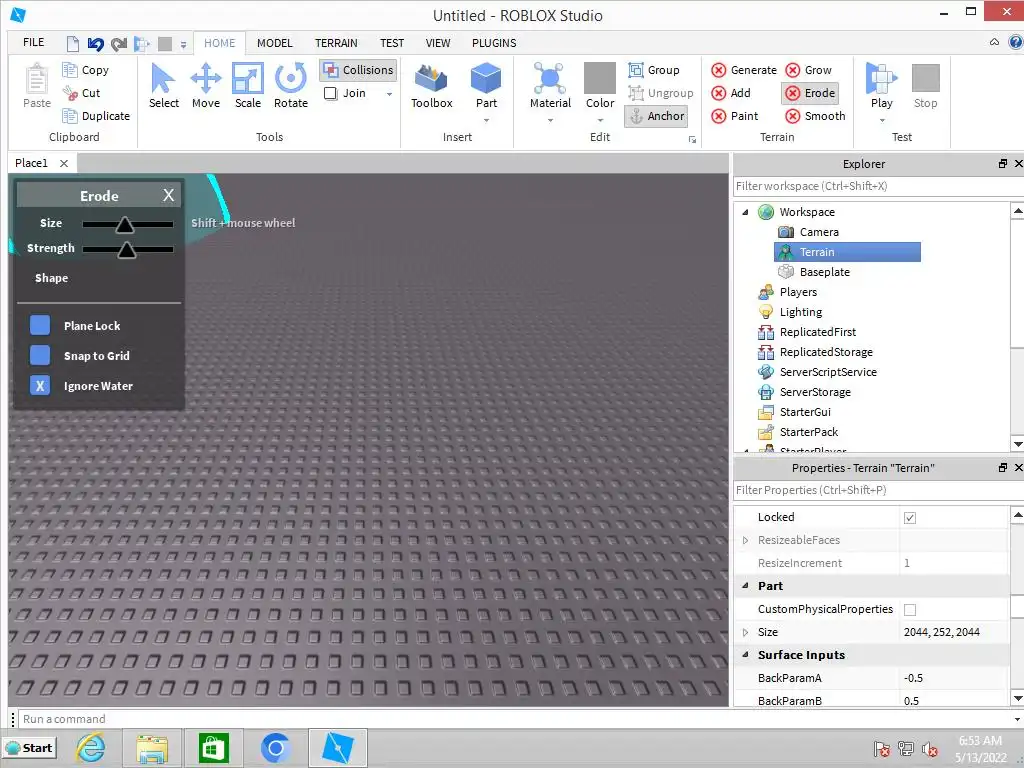1024x768 pixels.
Task: Collapse the Surface Inputs section
Action: point(745,654)
